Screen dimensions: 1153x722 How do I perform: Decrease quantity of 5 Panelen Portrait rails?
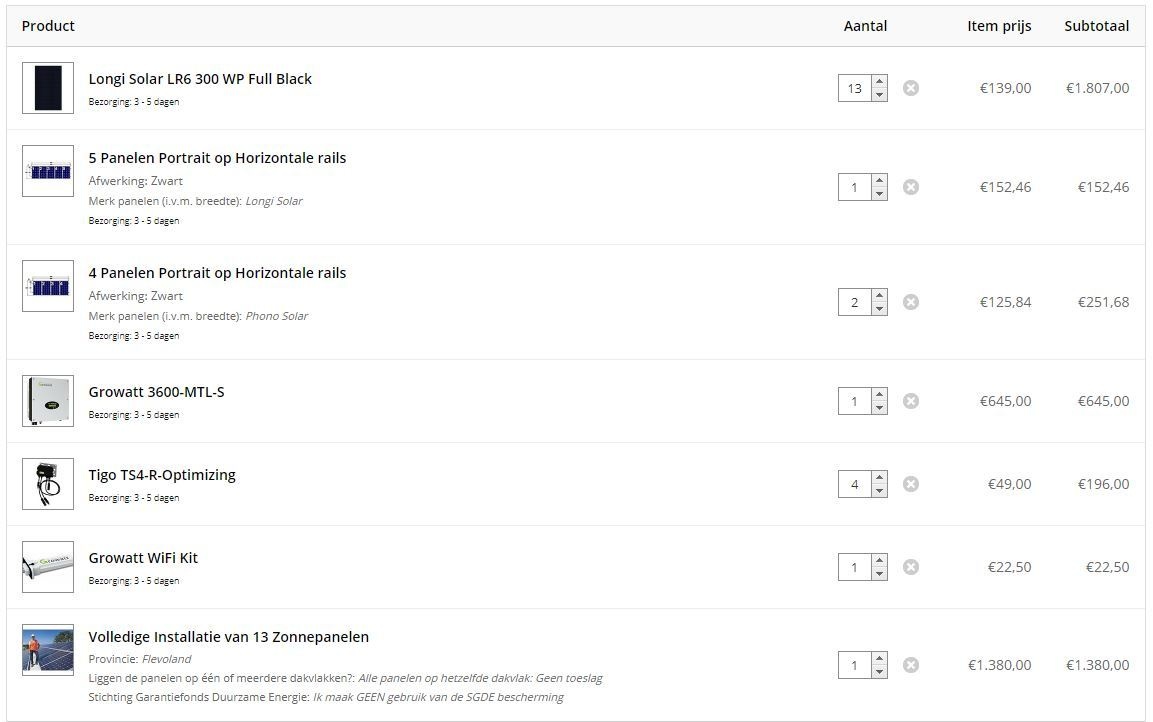tap(879, 194)
